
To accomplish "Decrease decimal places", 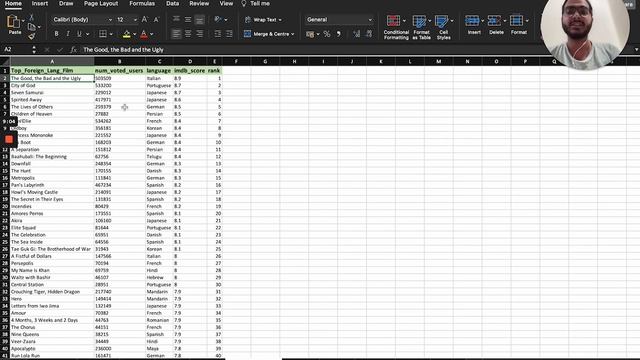I will (x=369, y=34).
